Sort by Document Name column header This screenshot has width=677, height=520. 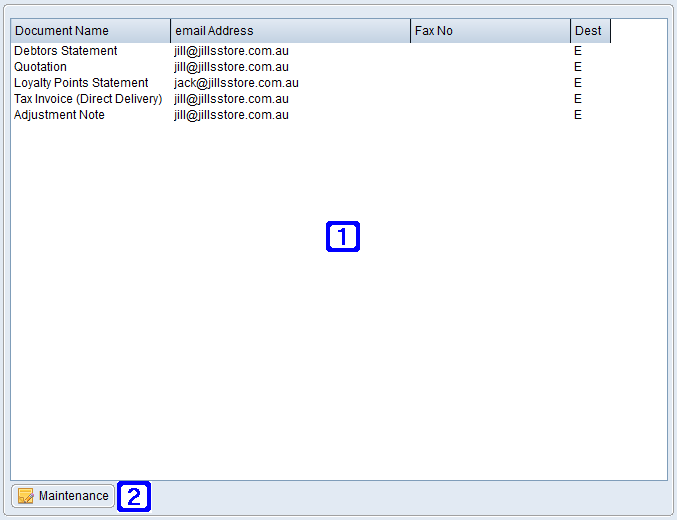[x=90, y=31]
